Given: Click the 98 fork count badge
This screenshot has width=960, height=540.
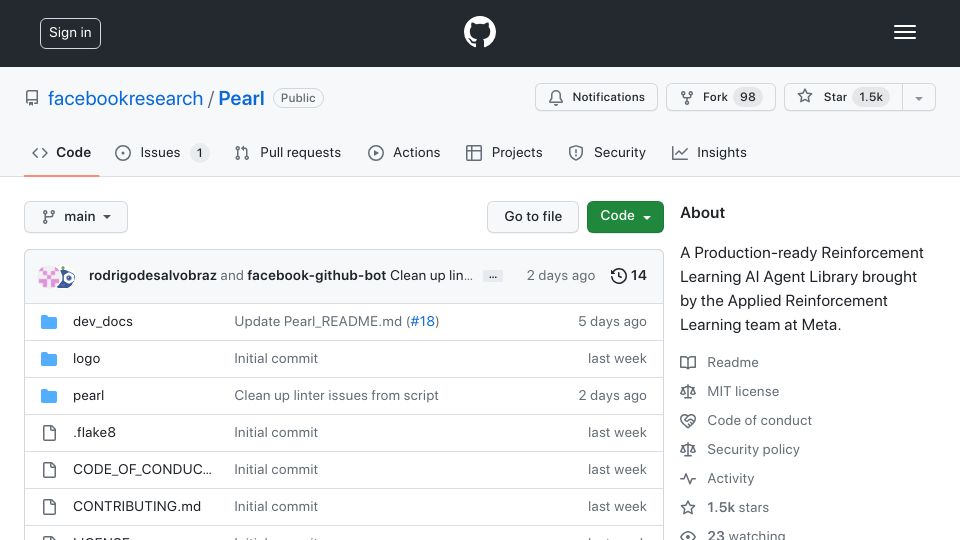Looking at the screenshot, I should 748,97.
